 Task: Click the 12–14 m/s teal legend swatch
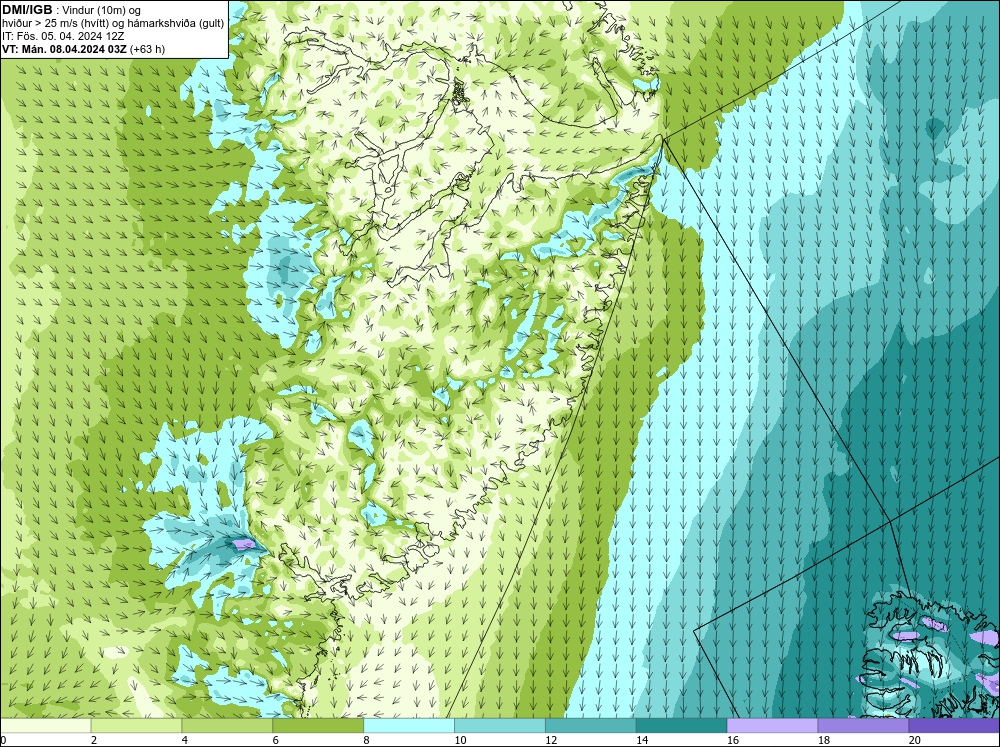pos(591,726)
